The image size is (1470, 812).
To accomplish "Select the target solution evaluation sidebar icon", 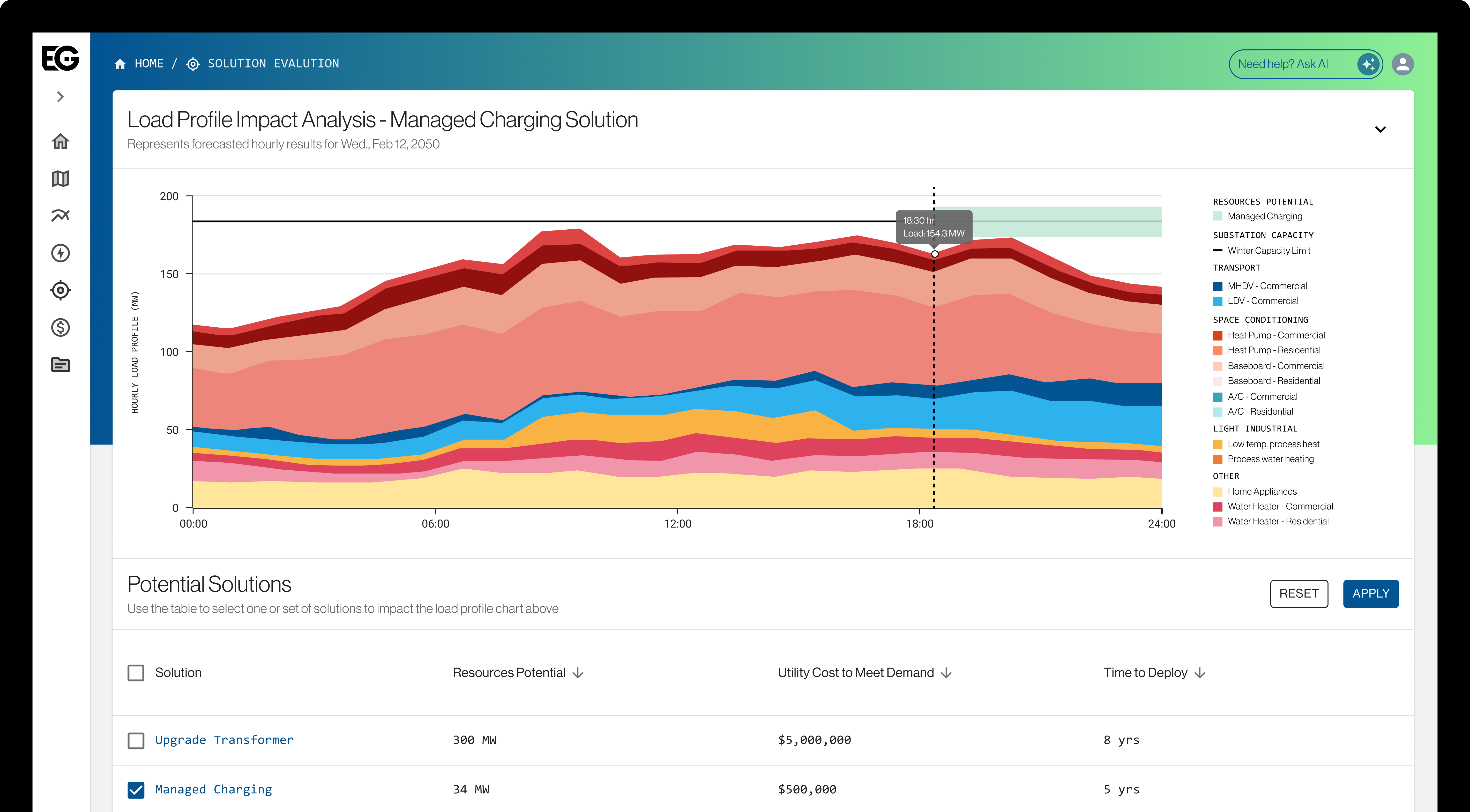I will point(61,290).
